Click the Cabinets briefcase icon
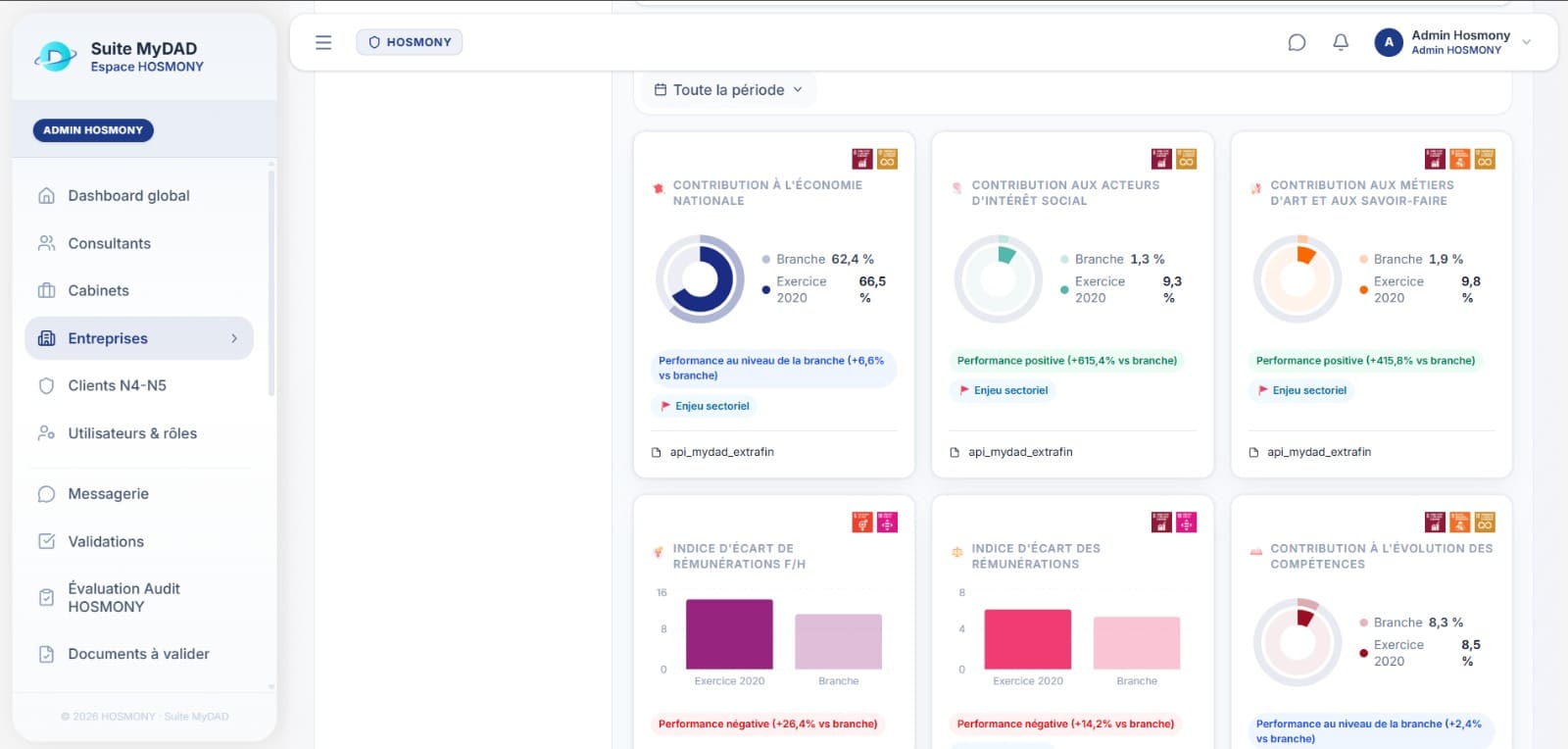This screenshot has width=1568, height=749. [46, 290]
